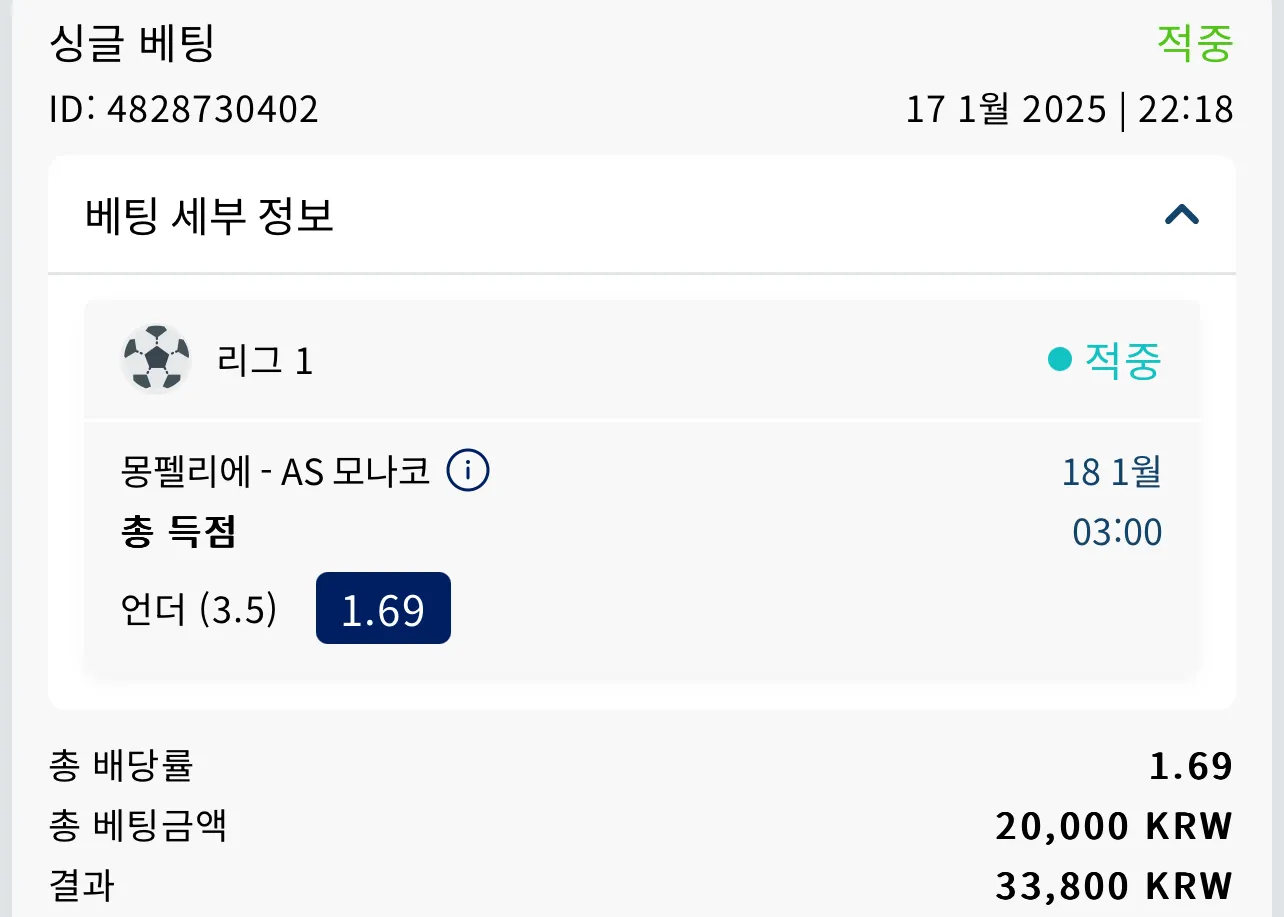Click the teal 적중 label in card
Viewport: 1284px width, 917px height.
coord(1123,360)
